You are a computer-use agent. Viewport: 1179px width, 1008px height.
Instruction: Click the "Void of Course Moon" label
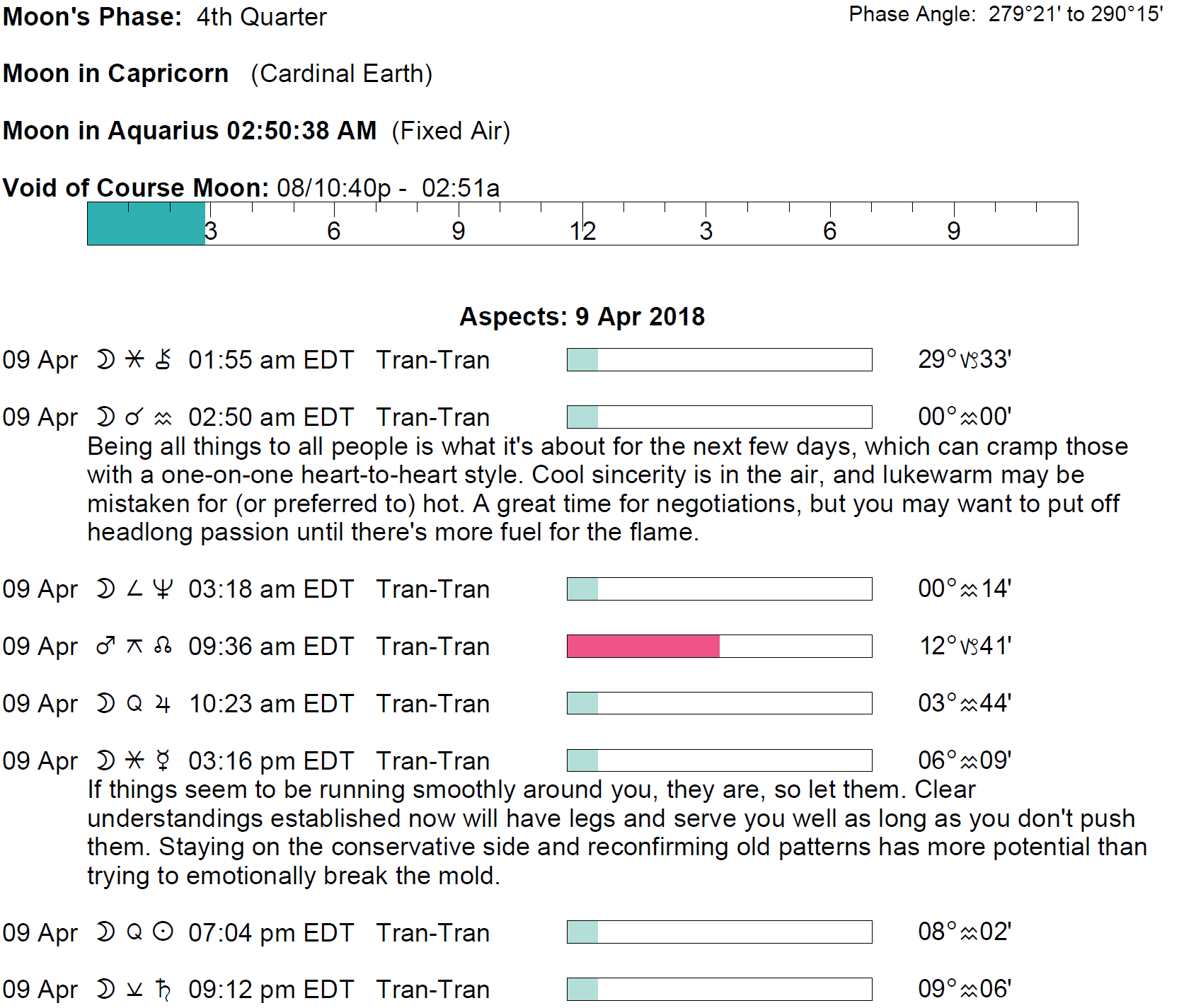(135, 188)
